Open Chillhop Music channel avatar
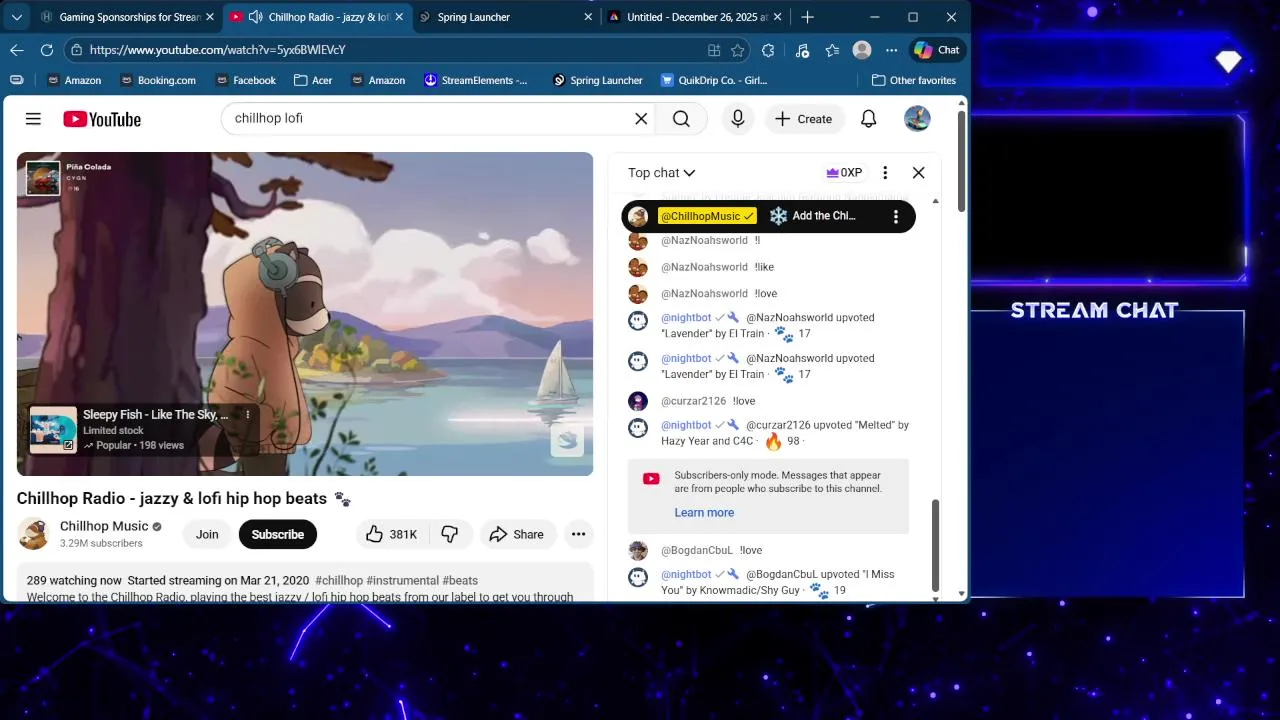The image size is (1280, 720). click(33, 534)
